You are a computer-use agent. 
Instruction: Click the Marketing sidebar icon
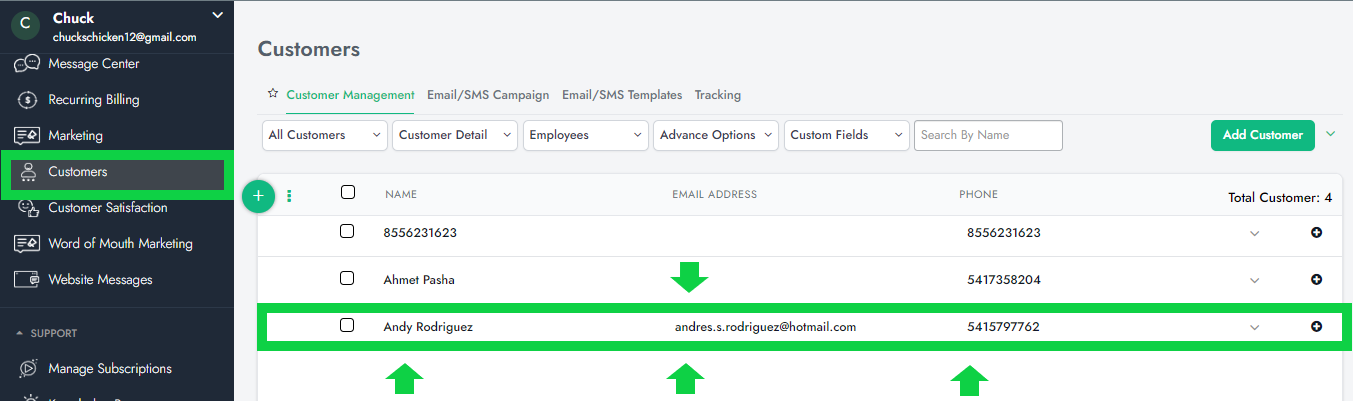(27, 136)
